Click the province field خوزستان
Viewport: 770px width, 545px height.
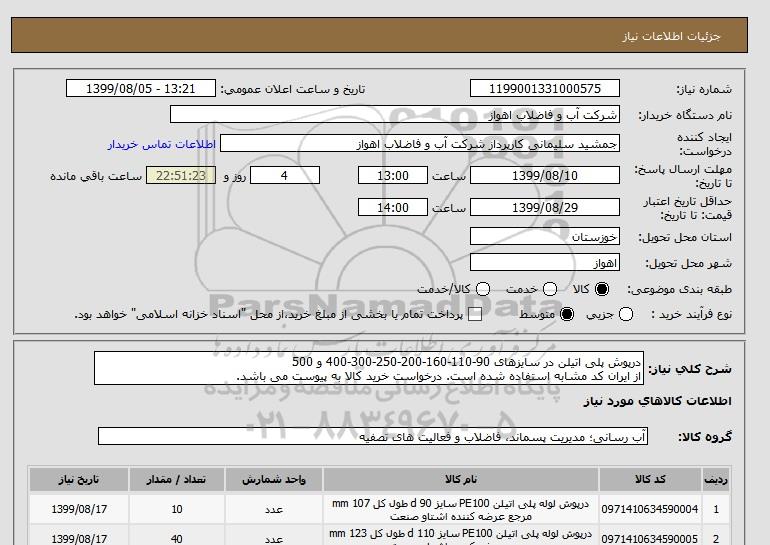[545, 237]
